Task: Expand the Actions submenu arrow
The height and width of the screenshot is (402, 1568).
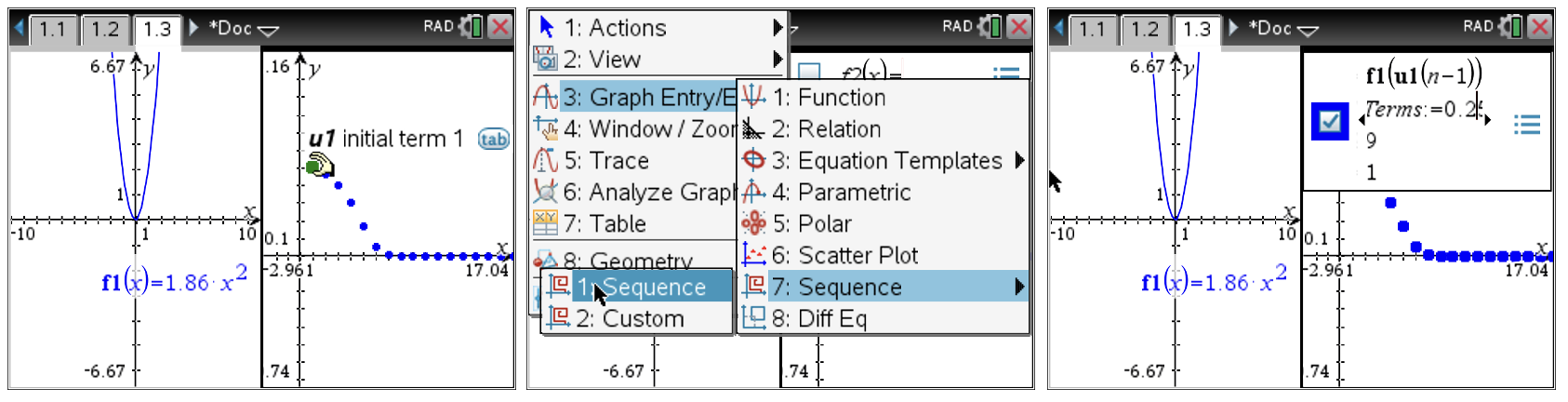Action: pyautogui.click(x=777, y=28)
